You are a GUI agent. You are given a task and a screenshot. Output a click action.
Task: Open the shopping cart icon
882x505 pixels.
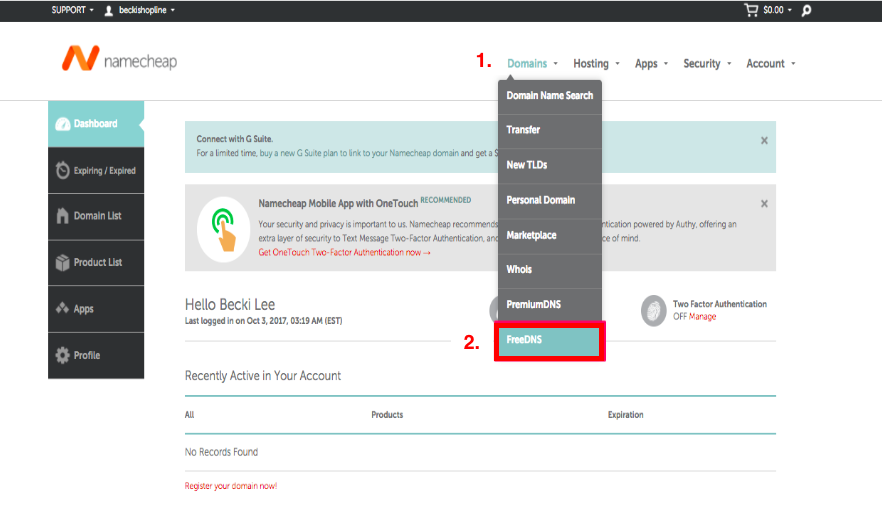click(x=751, y=10)
